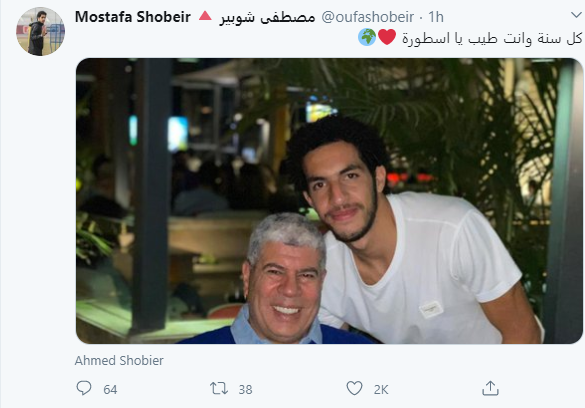This screenshot has height=408, width=585.
Task: Click the globe emoji in tweet text
Action: [367, 37]
